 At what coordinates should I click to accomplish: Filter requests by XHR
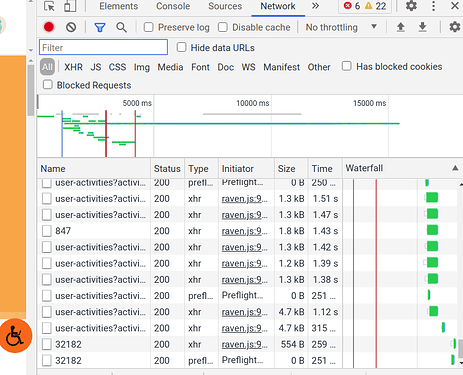point(73,67)
